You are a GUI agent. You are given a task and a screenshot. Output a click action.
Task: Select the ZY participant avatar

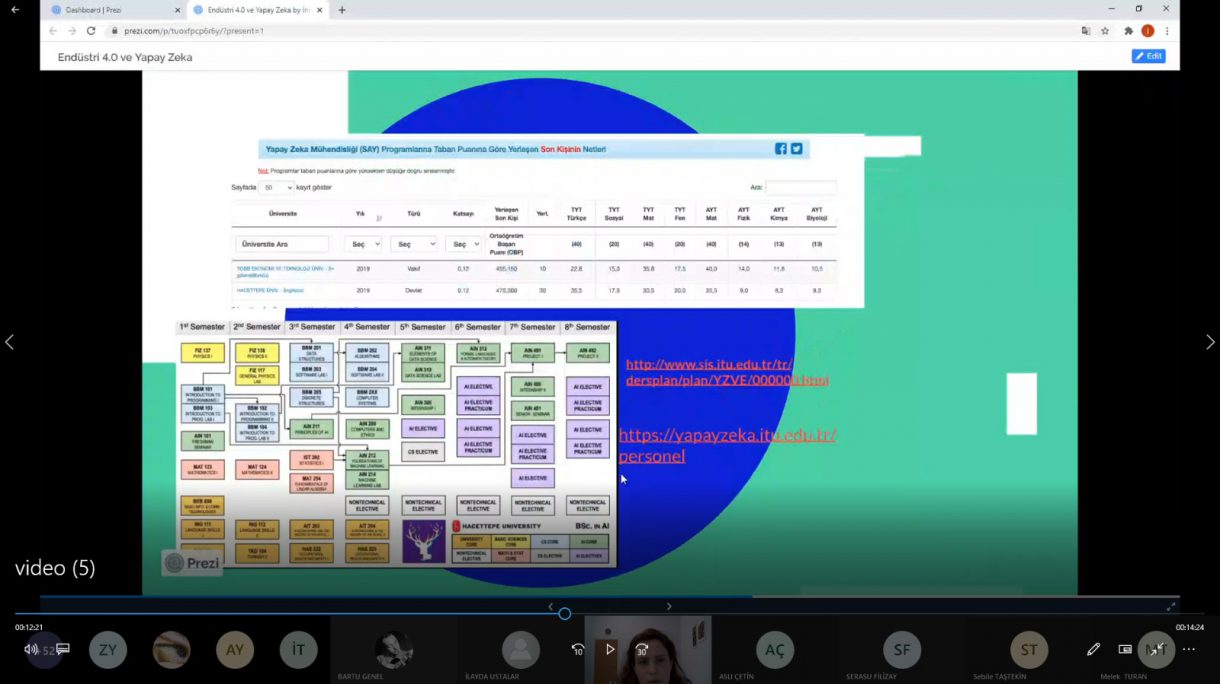(108, 650)
